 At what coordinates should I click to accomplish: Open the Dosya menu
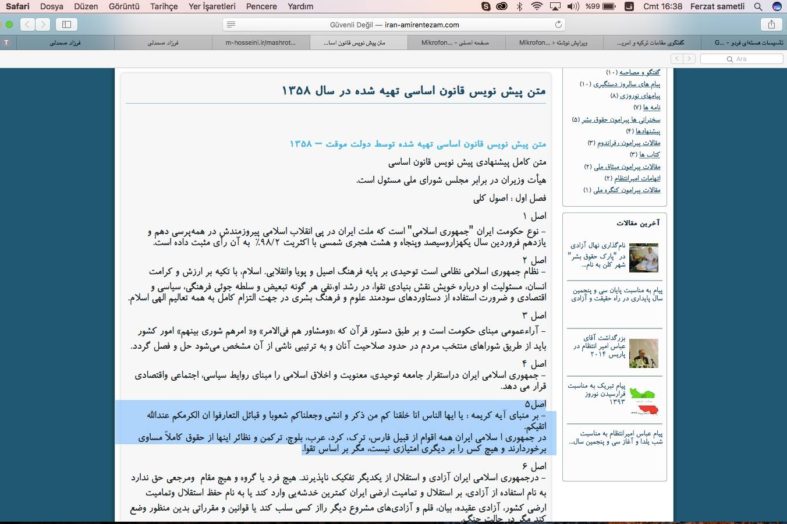click(51, 7)
